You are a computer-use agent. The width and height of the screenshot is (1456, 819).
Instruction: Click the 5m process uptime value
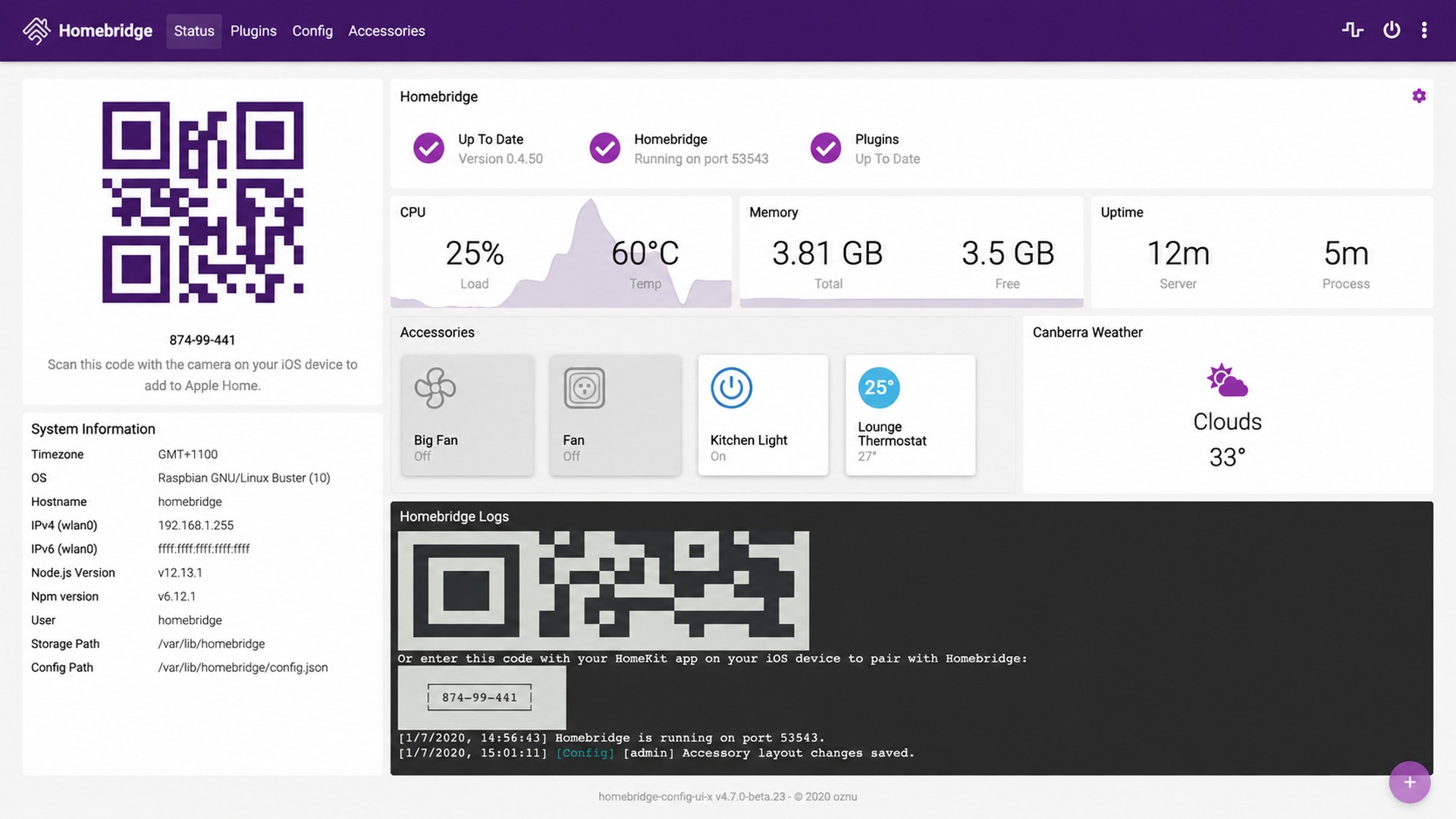(x=1346, y=253)
